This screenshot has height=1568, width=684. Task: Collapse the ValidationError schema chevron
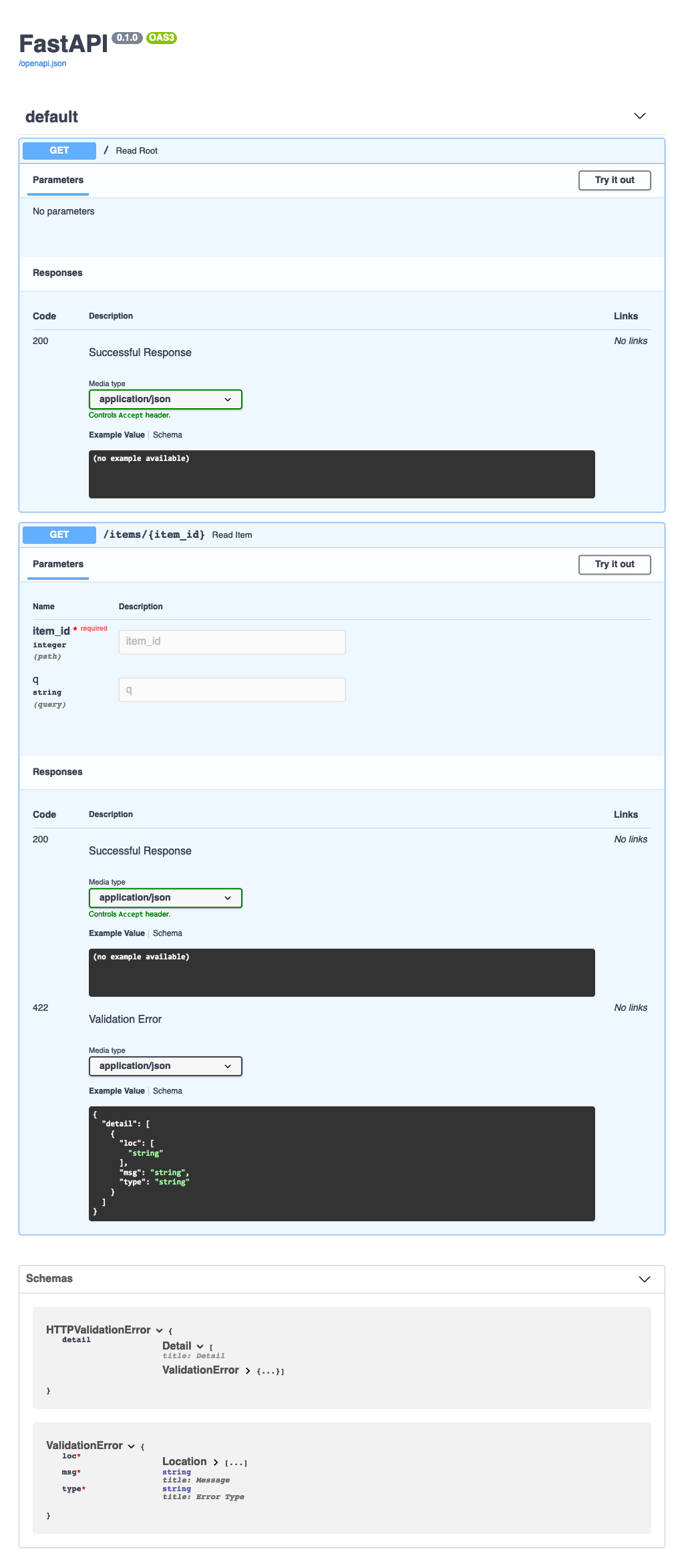click(x=131, y=1446)
